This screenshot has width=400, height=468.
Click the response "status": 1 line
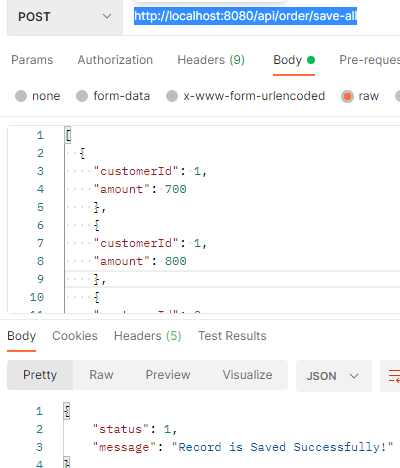(135, 429)
